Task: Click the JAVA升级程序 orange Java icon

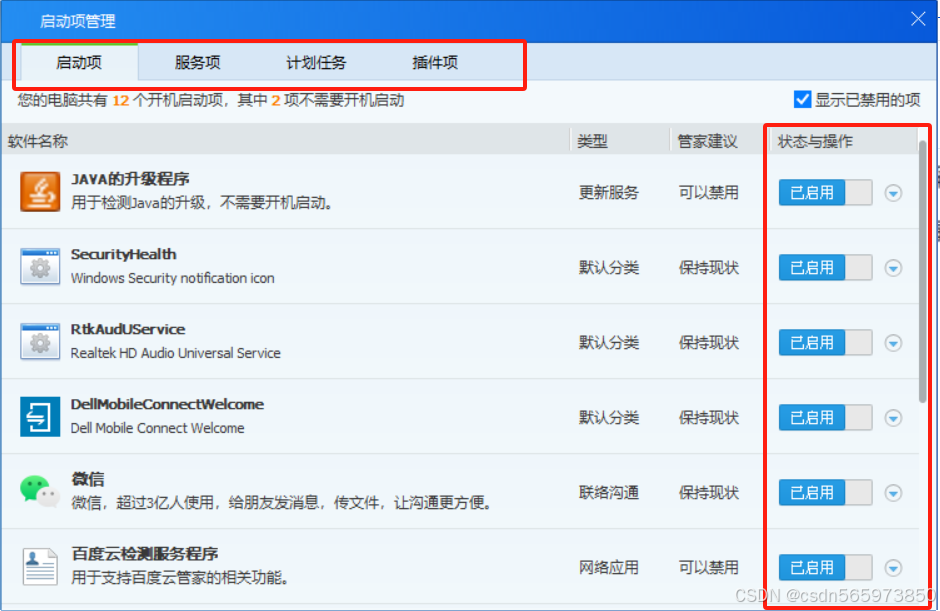Action: pyautogui.click(x=40, y=192)
